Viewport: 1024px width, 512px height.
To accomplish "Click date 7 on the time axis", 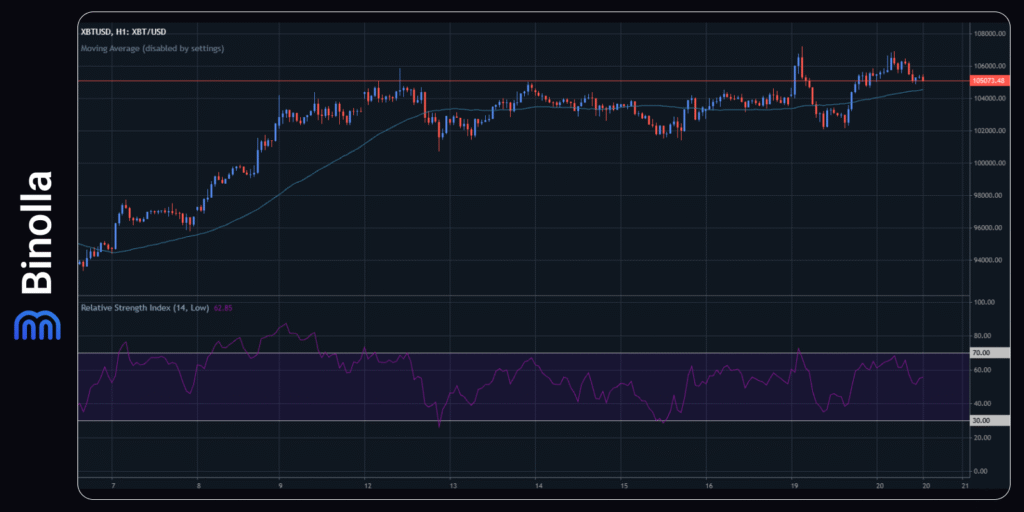I will pos(113,485).
